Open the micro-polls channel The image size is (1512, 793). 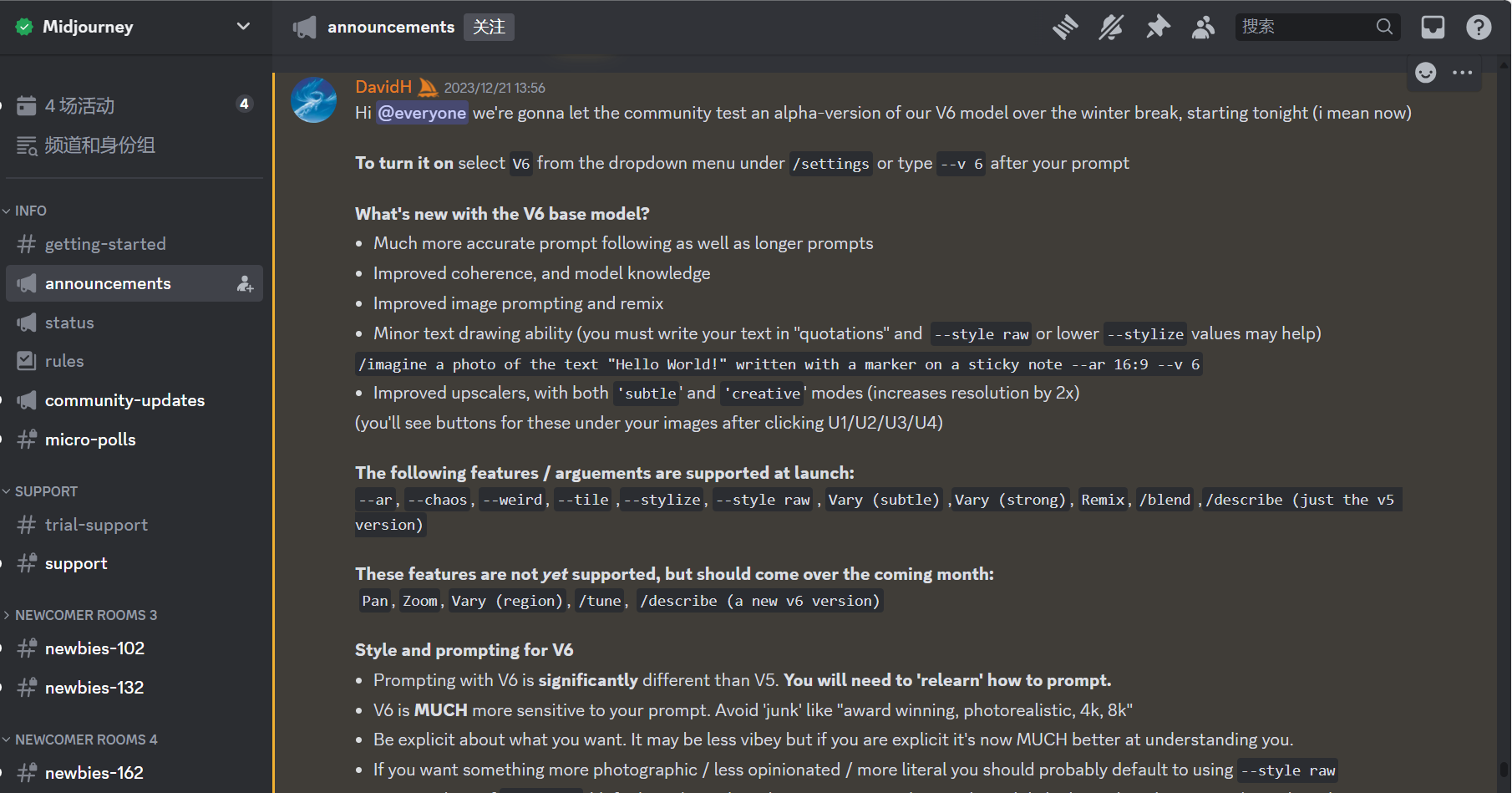tap(134, 440)
